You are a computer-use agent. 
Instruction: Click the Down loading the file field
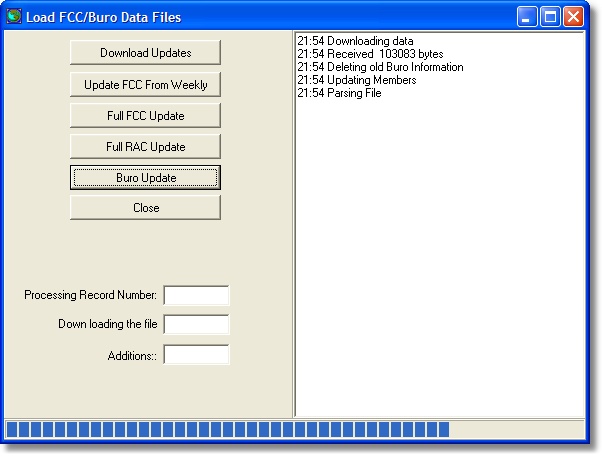[x=196, y=325]
